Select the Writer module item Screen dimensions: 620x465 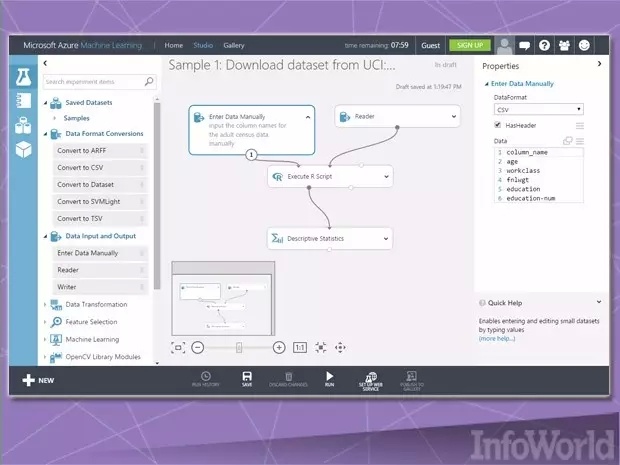point(100,287)
